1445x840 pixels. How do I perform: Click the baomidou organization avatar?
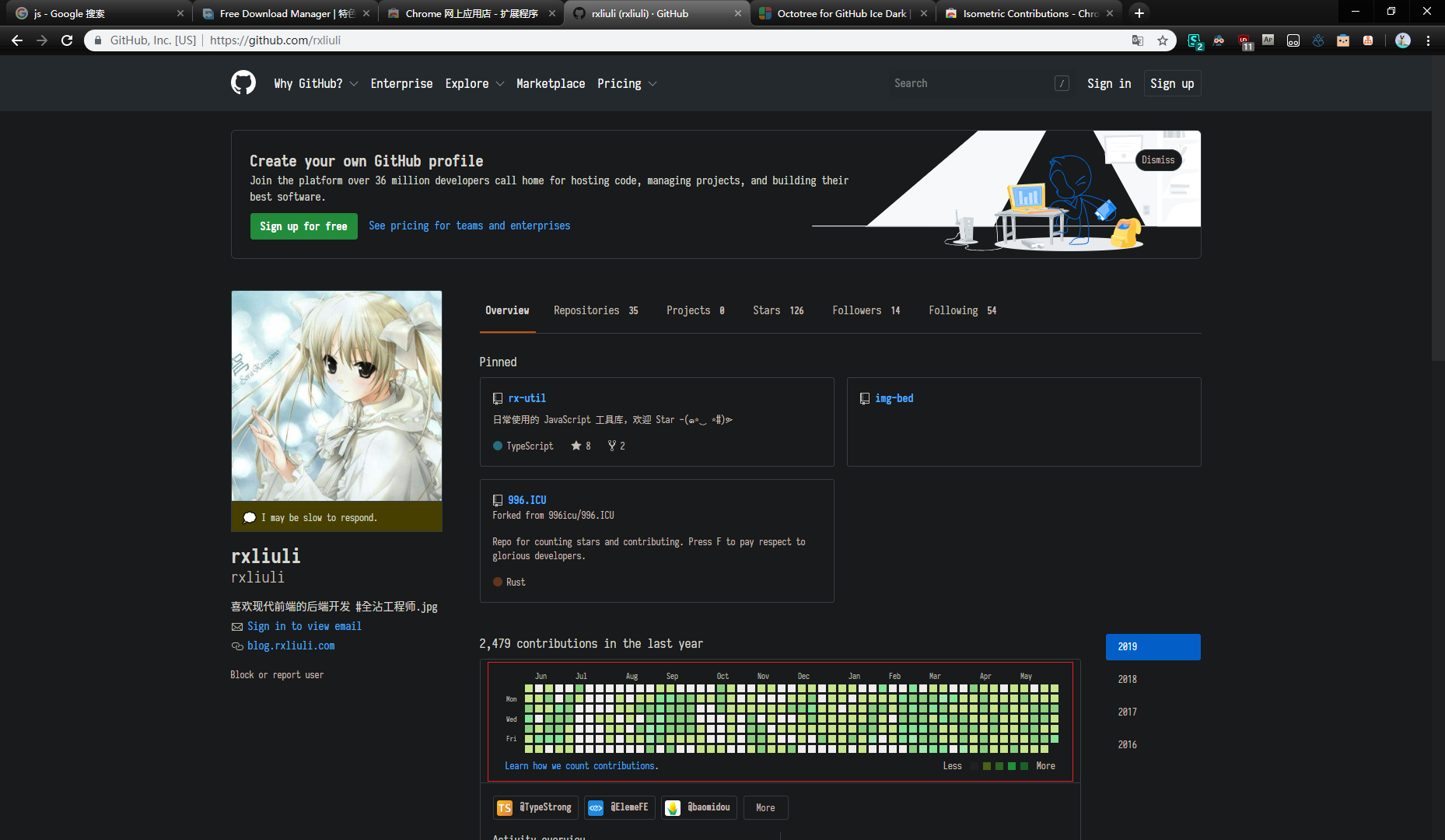673,807
